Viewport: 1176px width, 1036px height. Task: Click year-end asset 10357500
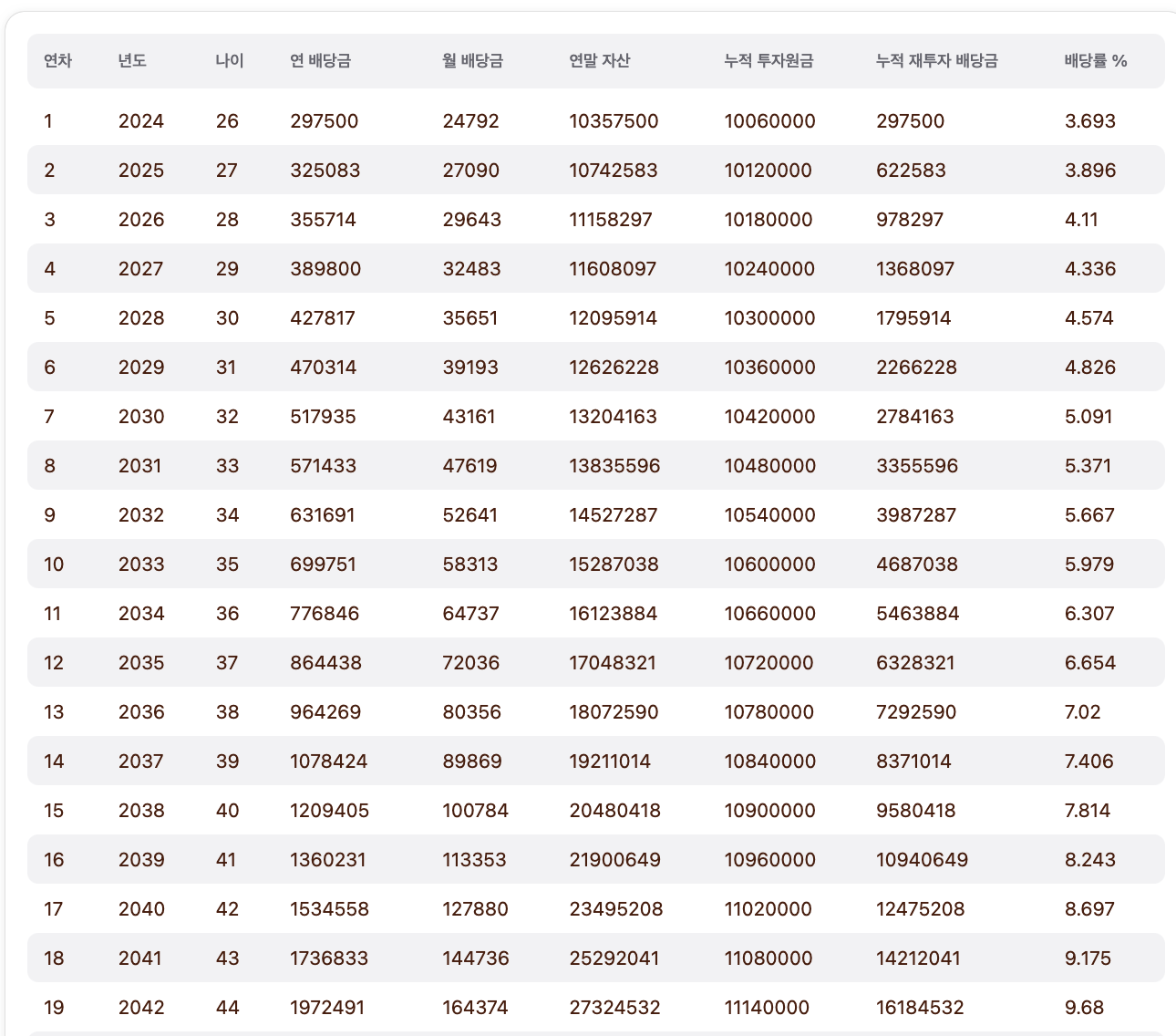(x=614, y=121)
